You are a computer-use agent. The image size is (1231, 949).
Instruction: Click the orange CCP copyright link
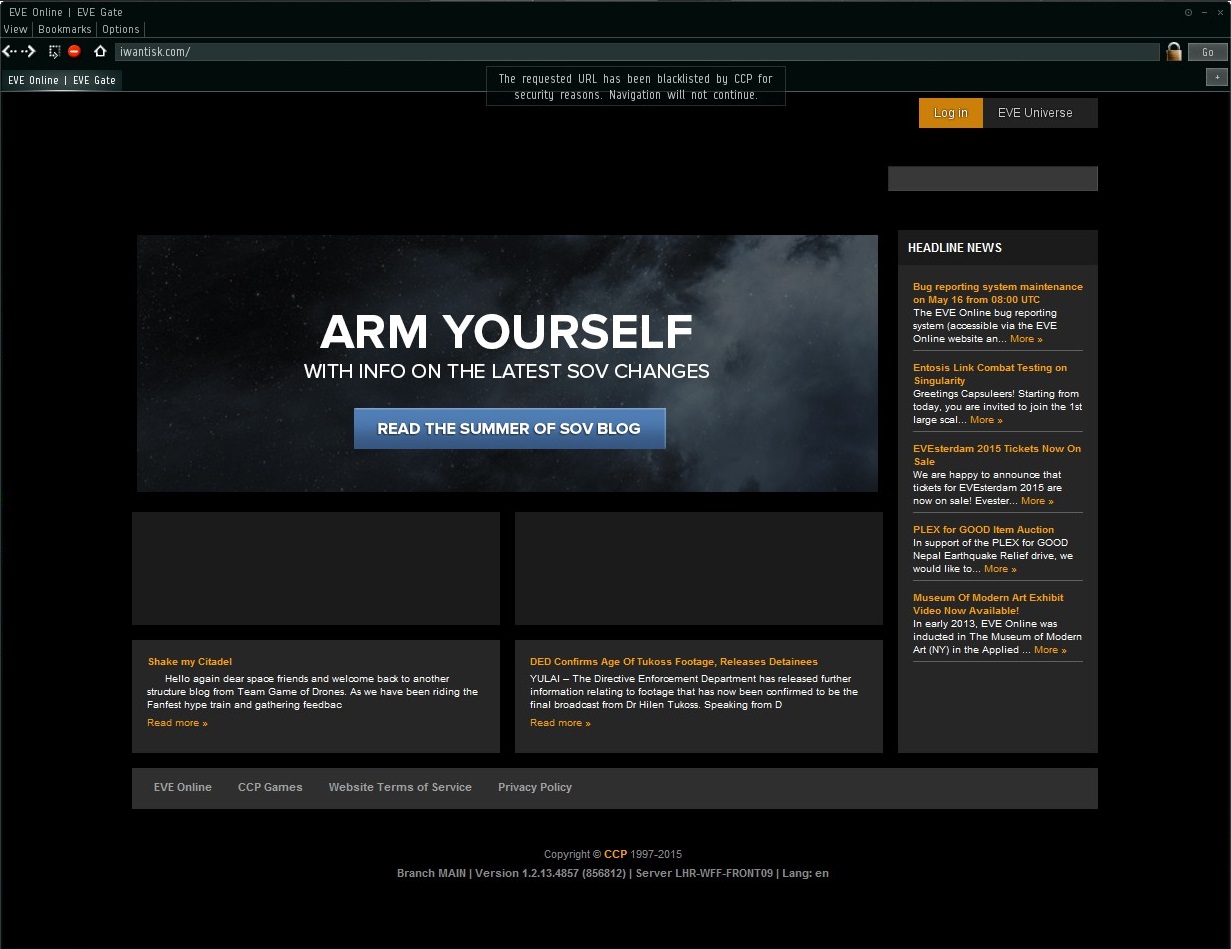pyautogui.click(x=615, y=854)
